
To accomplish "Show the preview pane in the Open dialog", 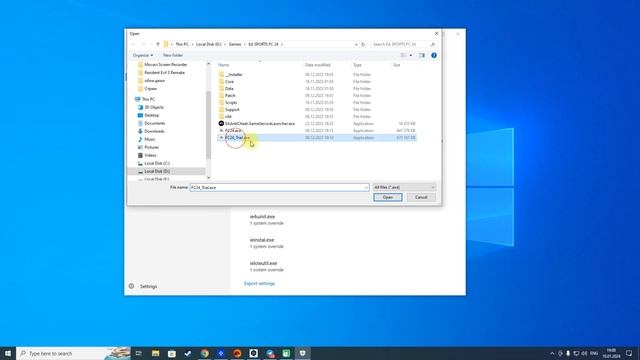I will (422, 55).
